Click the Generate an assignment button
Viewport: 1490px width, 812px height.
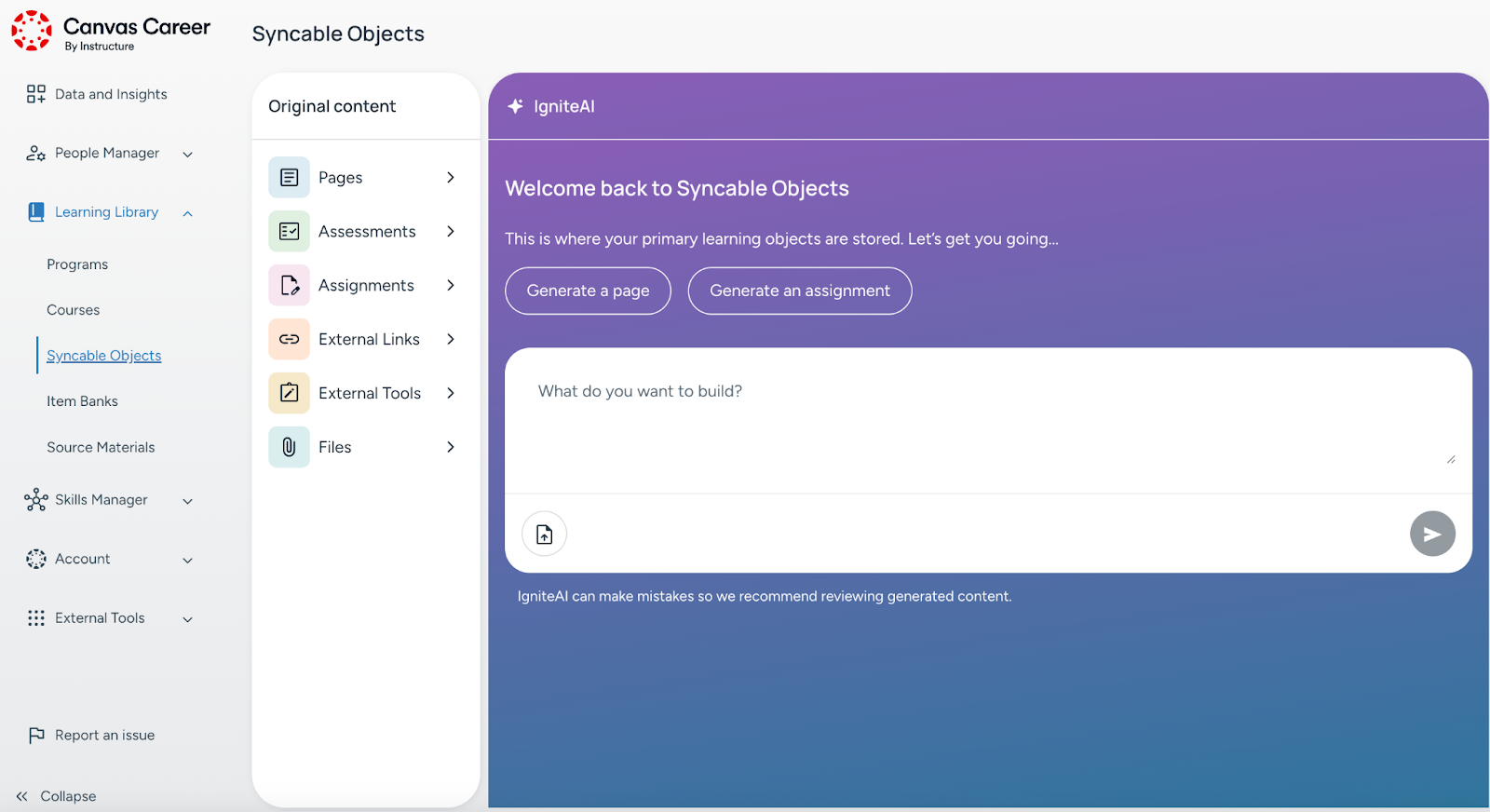800,291
